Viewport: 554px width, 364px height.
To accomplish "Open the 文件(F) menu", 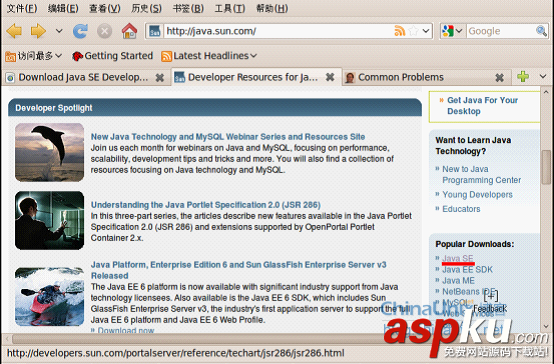I will pyautogui.click(x=22, y=8).
